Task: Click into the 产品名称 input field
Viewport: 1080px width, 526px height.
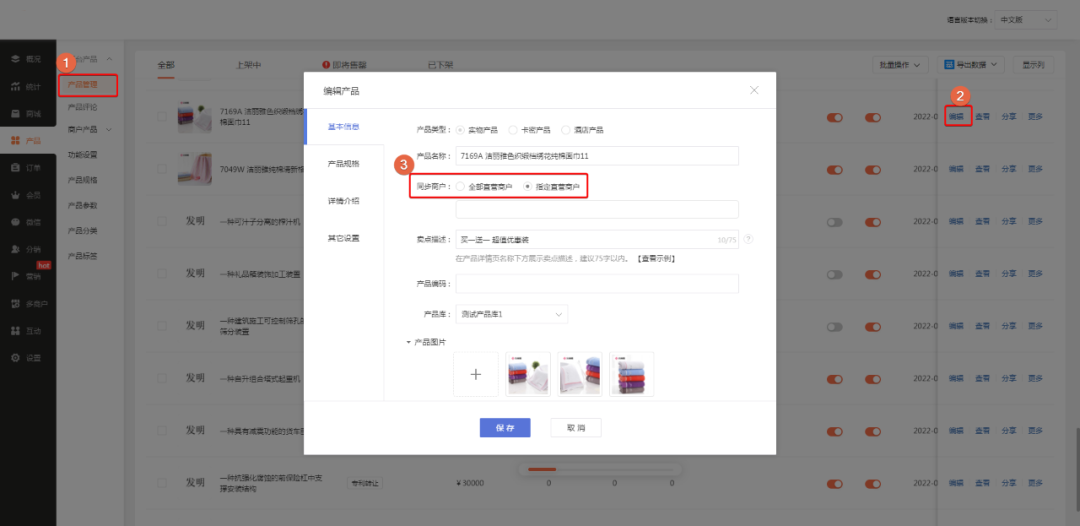Action: 597,156
